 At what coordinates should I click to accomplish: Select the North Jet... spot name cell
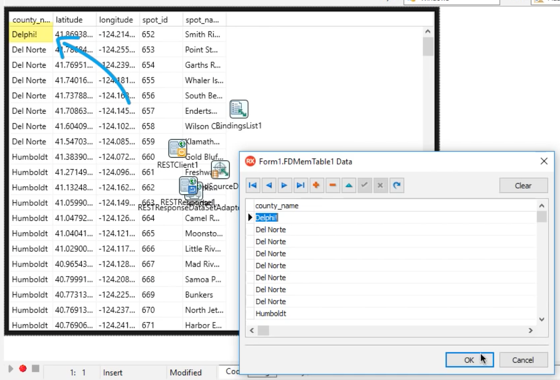204,310
